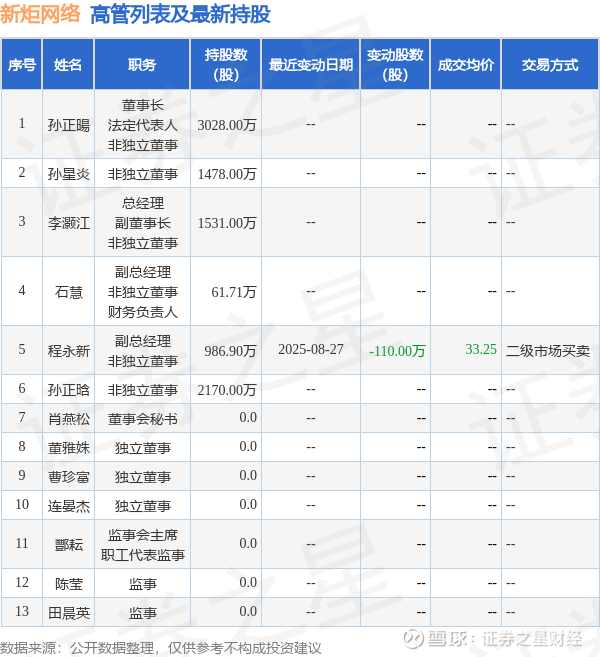
Task: Click the 新炬网络 title text
Action: pyautogui.click(x=40, y=13)
